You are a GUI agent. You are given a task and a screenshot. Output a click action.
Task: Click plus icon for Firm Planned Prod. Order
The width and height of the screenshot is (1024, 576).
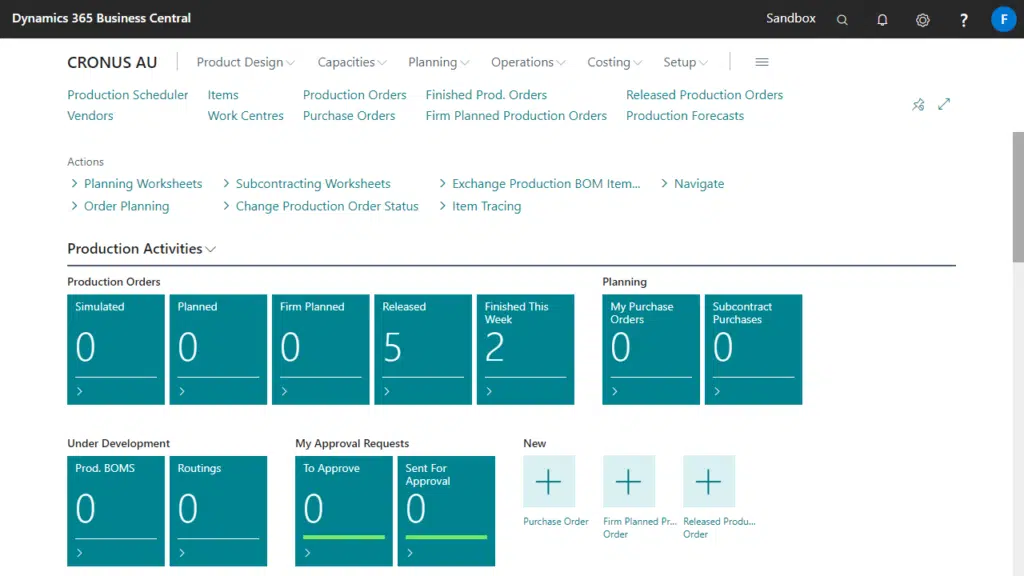tap(628, 482)
